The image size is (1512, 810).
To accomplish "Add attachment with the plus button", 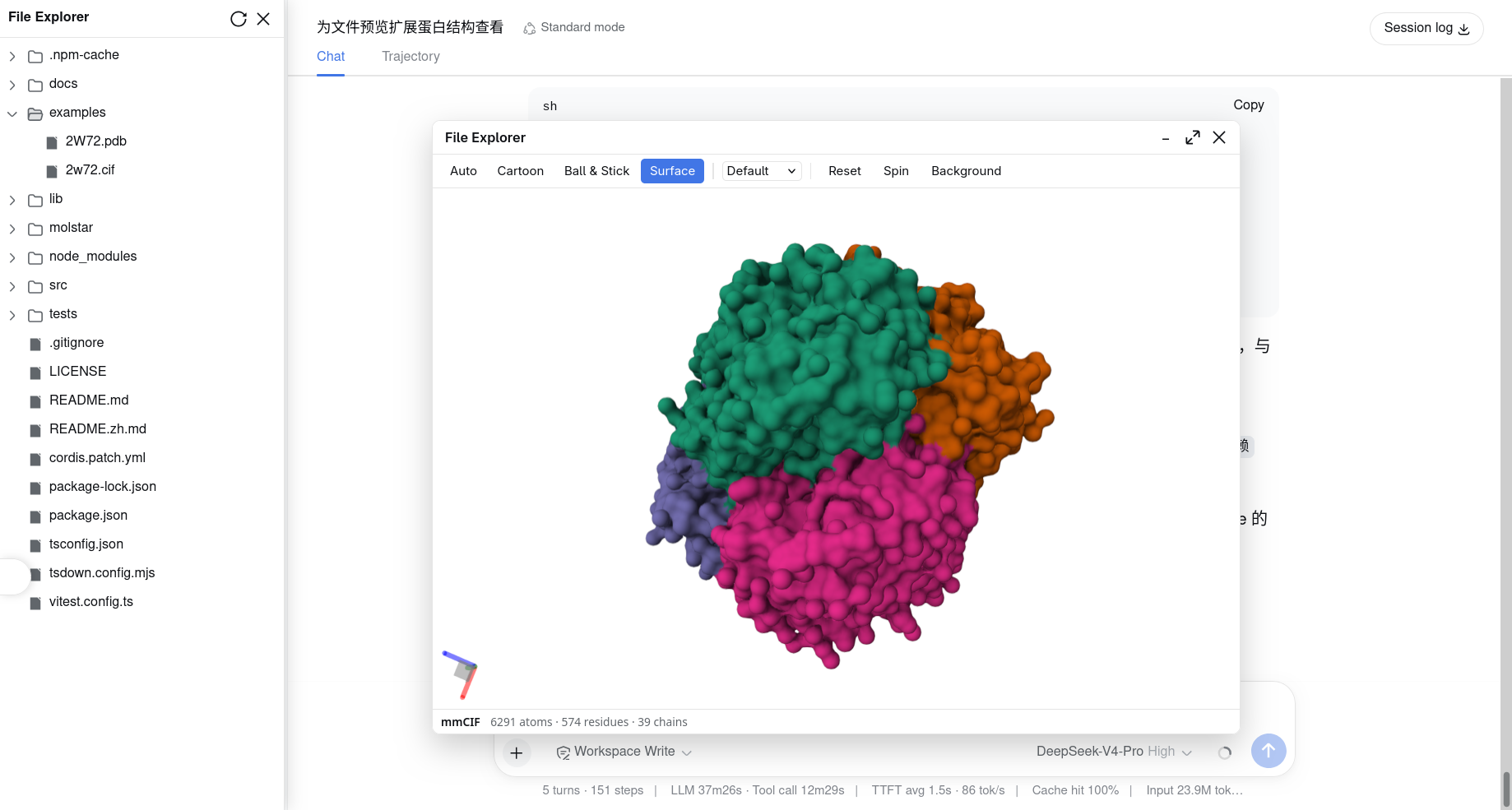I will [517, 752].
